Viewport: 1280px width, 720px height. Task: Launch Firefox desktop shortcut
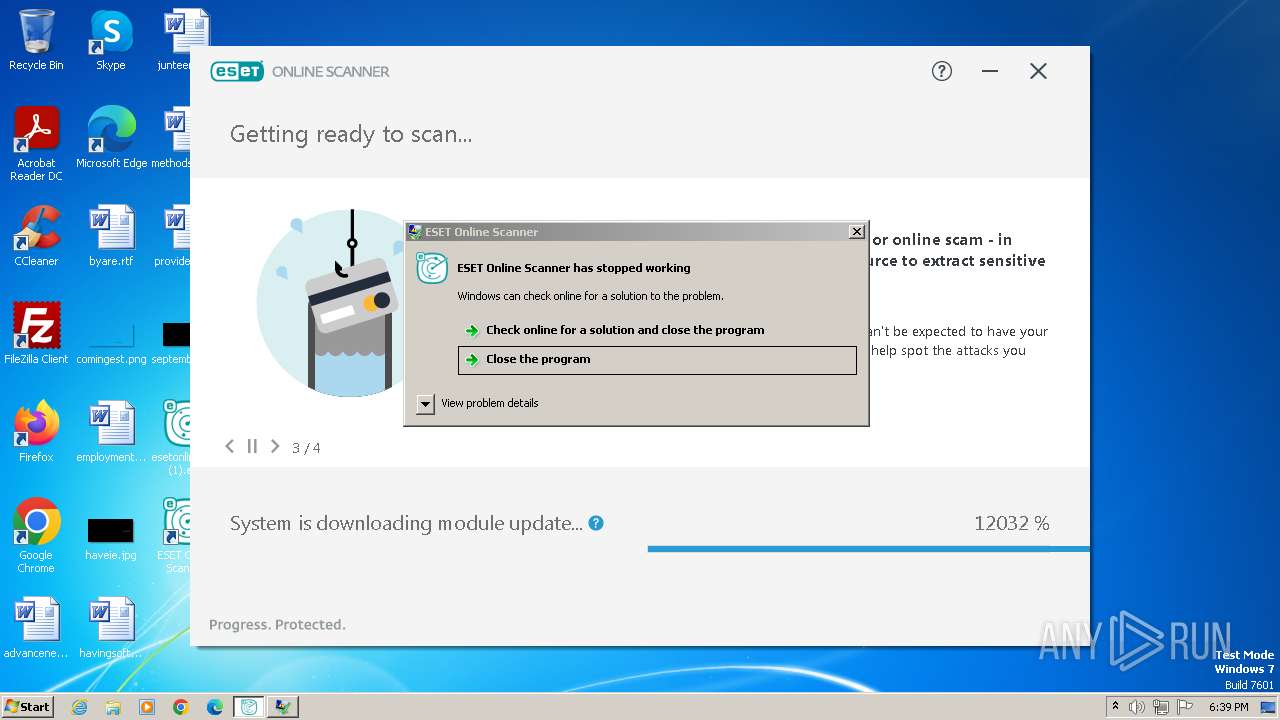coord(36,432)
